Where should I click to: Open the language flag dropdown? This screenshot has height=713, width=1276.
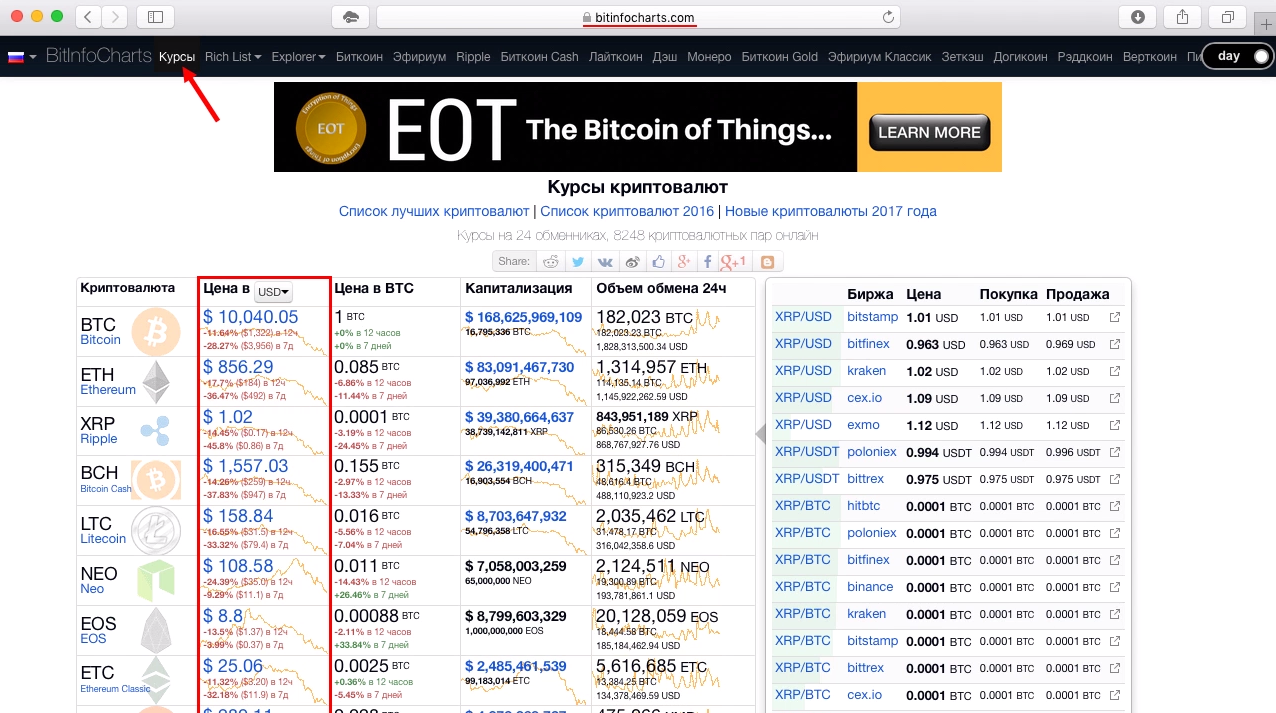[22, 57]
